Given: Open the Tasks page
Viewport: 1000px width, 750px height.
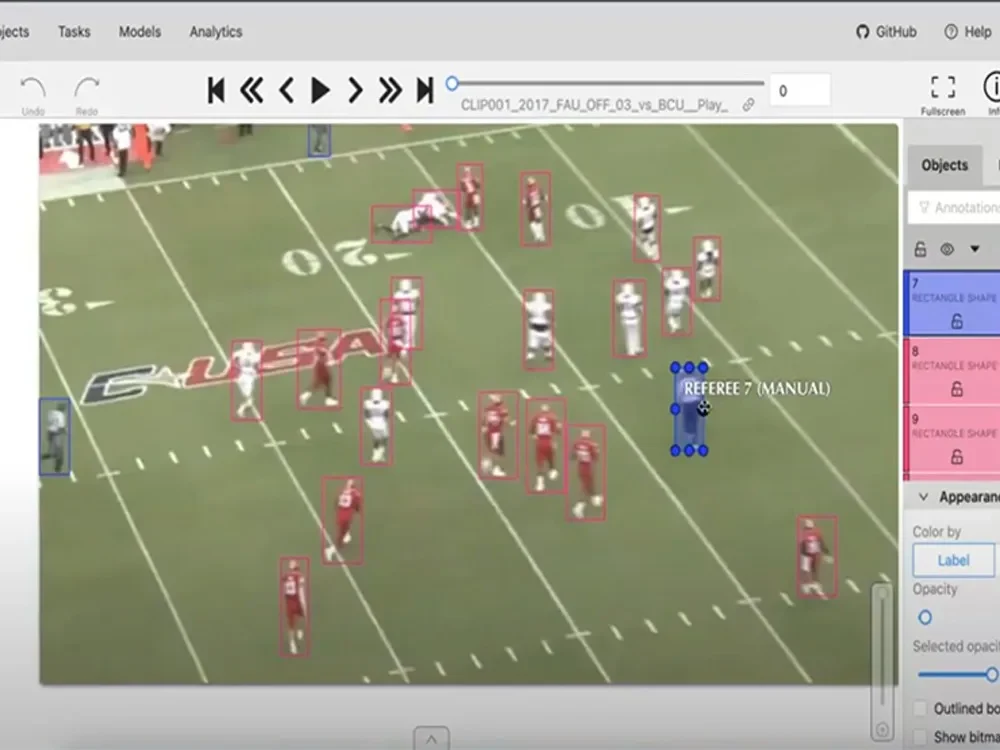Looking at the screenshot, I should click(x=74, y=32).
